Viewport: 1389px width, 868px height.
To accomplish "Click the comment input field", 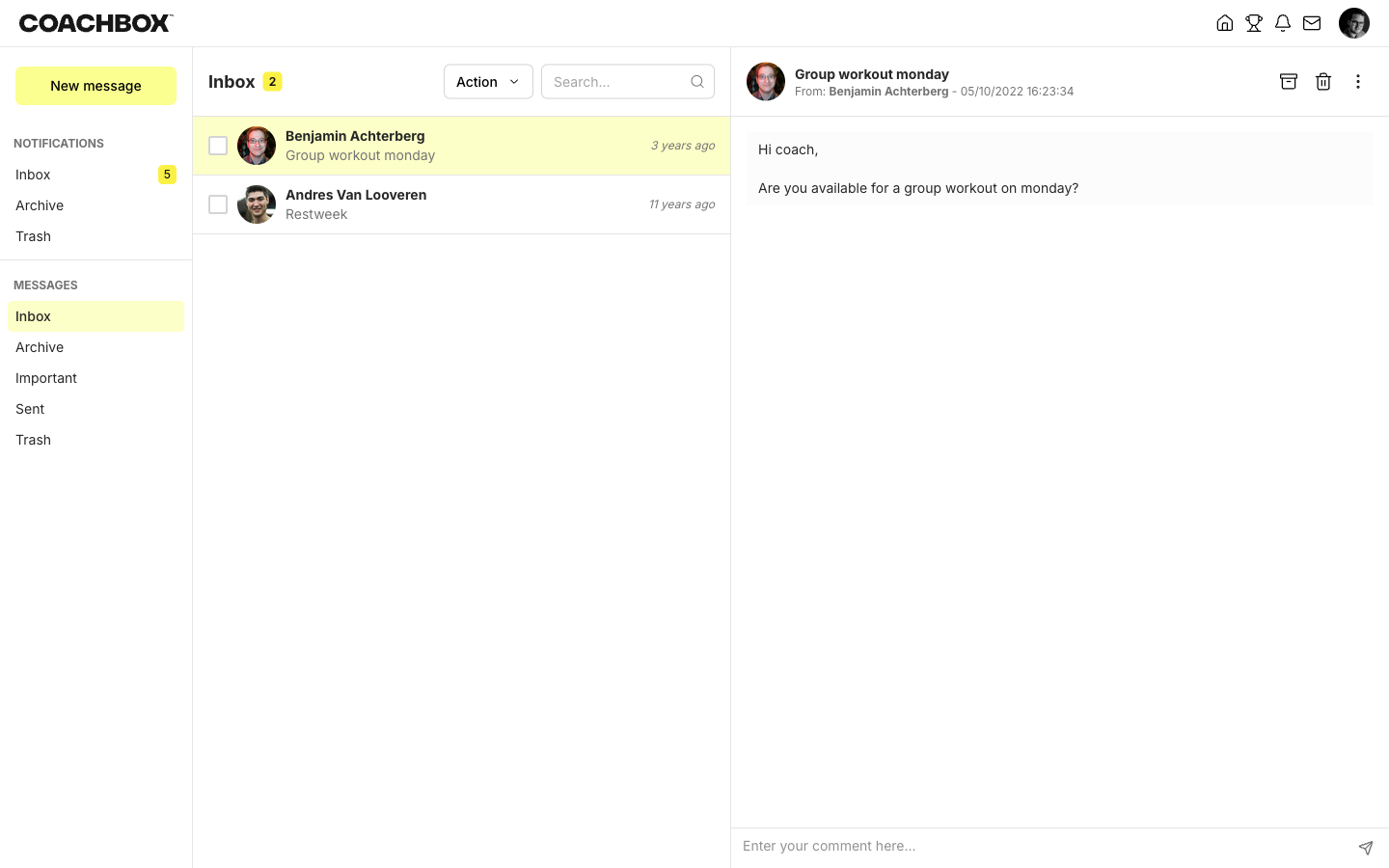I will pos(1044,846).
